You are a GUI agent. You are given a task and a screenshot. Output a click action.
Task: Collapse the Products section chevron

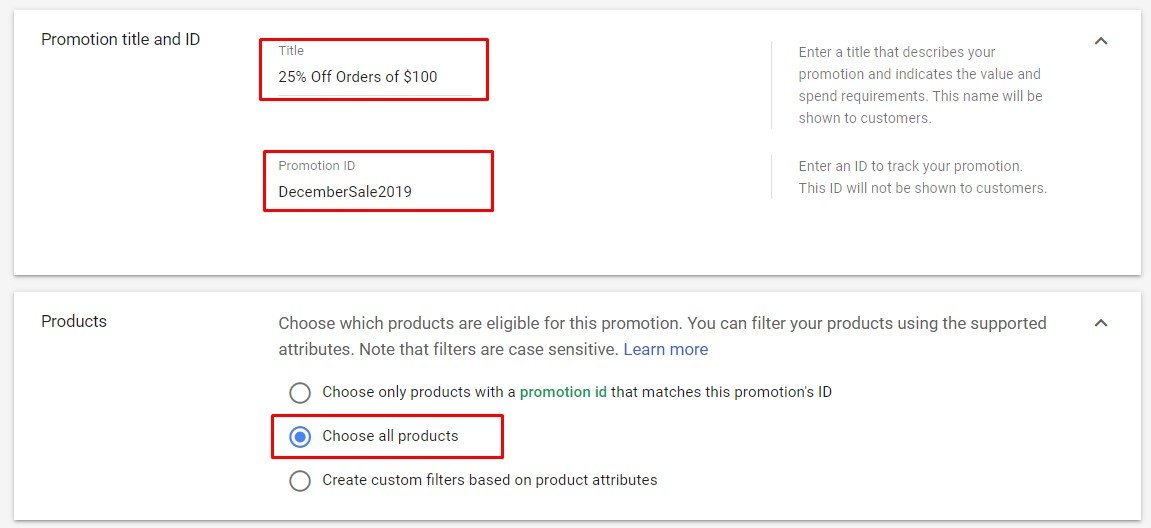1101,323
